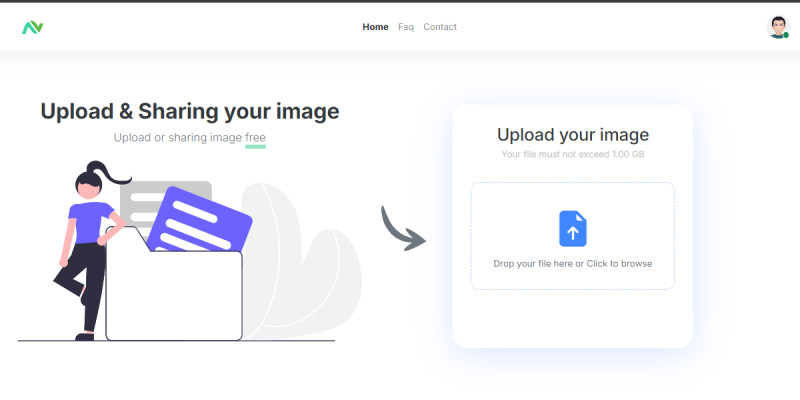The width and height of the screenshot is (800, 400).
Task: Click the blue upload file icon
Action: coord(572,229)
